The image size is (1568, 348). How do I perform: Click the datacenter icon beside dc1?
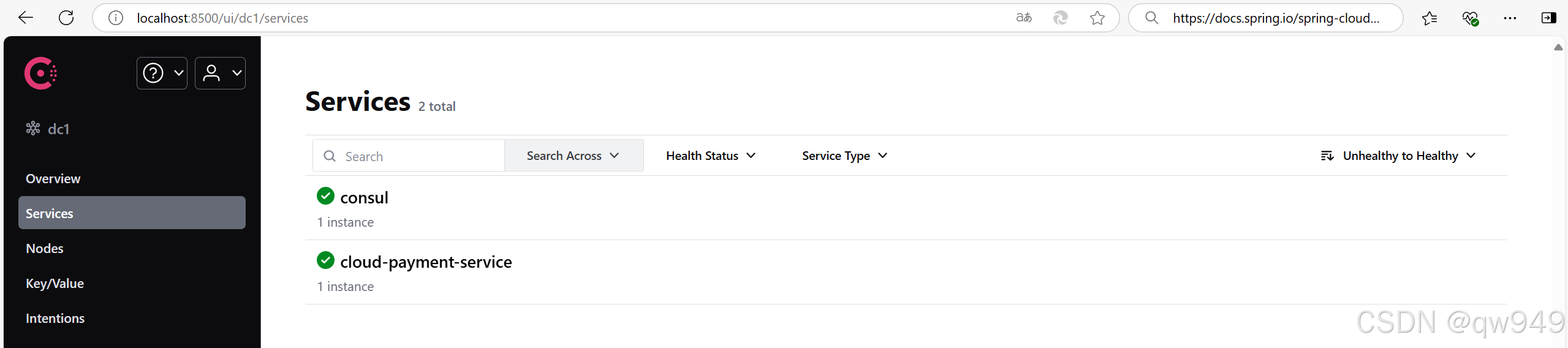point(33,128)
